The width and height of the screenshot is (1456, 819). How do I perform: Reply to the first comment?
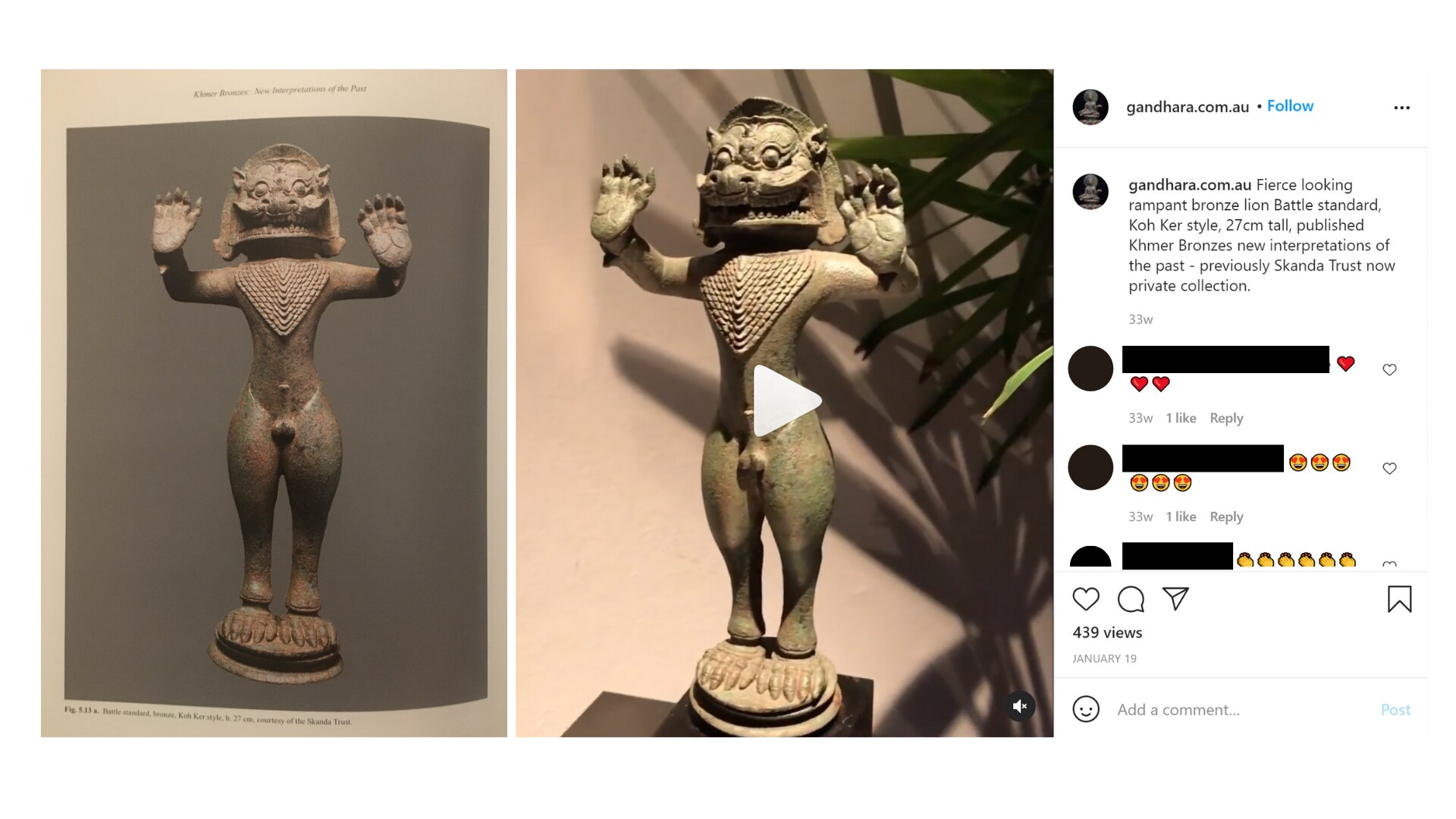[1226, 418]
